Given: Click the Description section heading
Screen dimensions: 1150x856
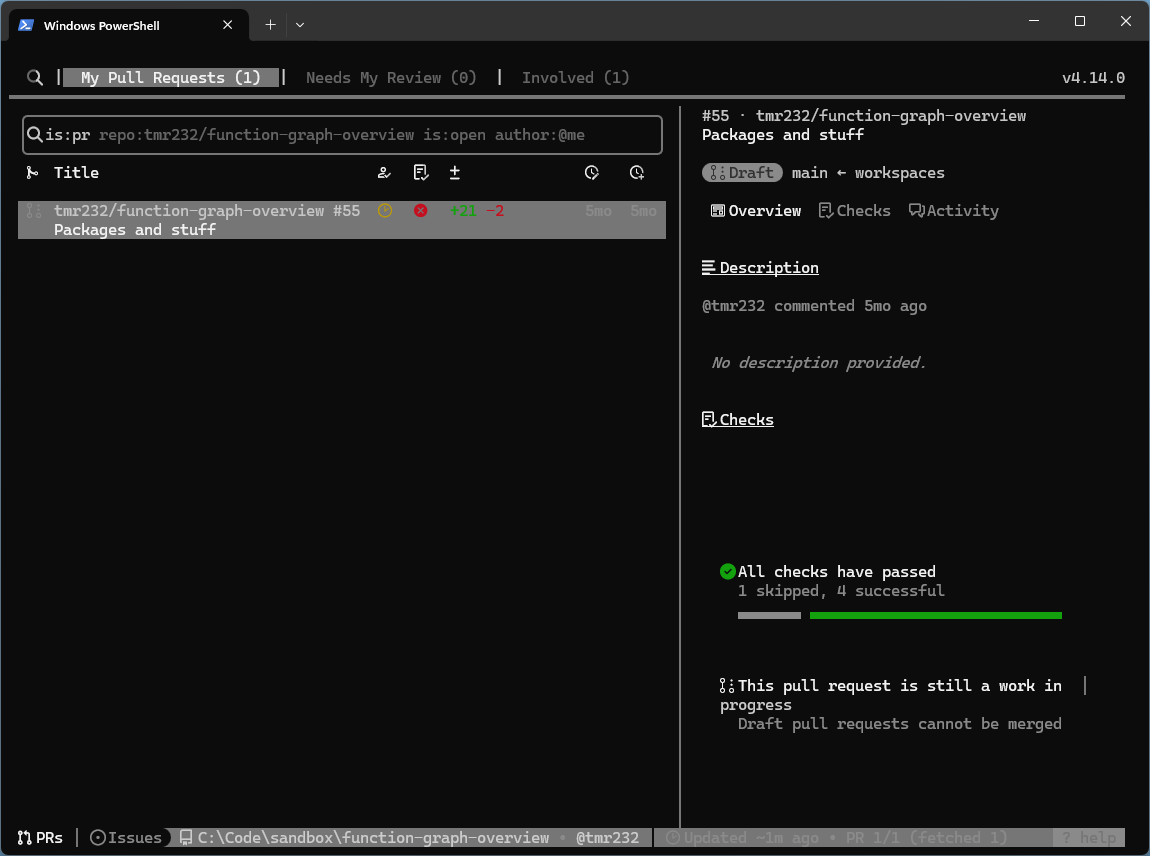Looking at the screenshot, I should pos(761,268).
